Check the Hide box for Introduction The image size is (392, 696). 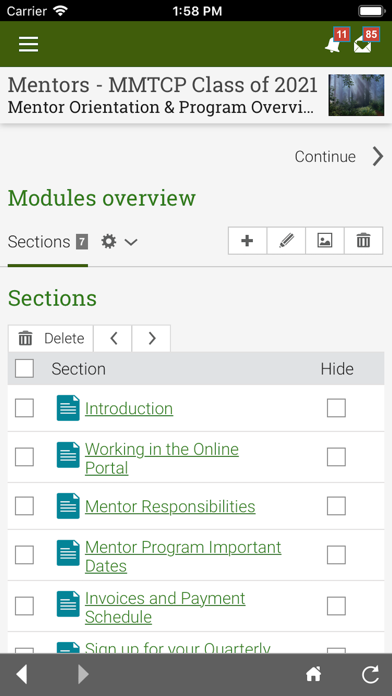coord(336,408)
